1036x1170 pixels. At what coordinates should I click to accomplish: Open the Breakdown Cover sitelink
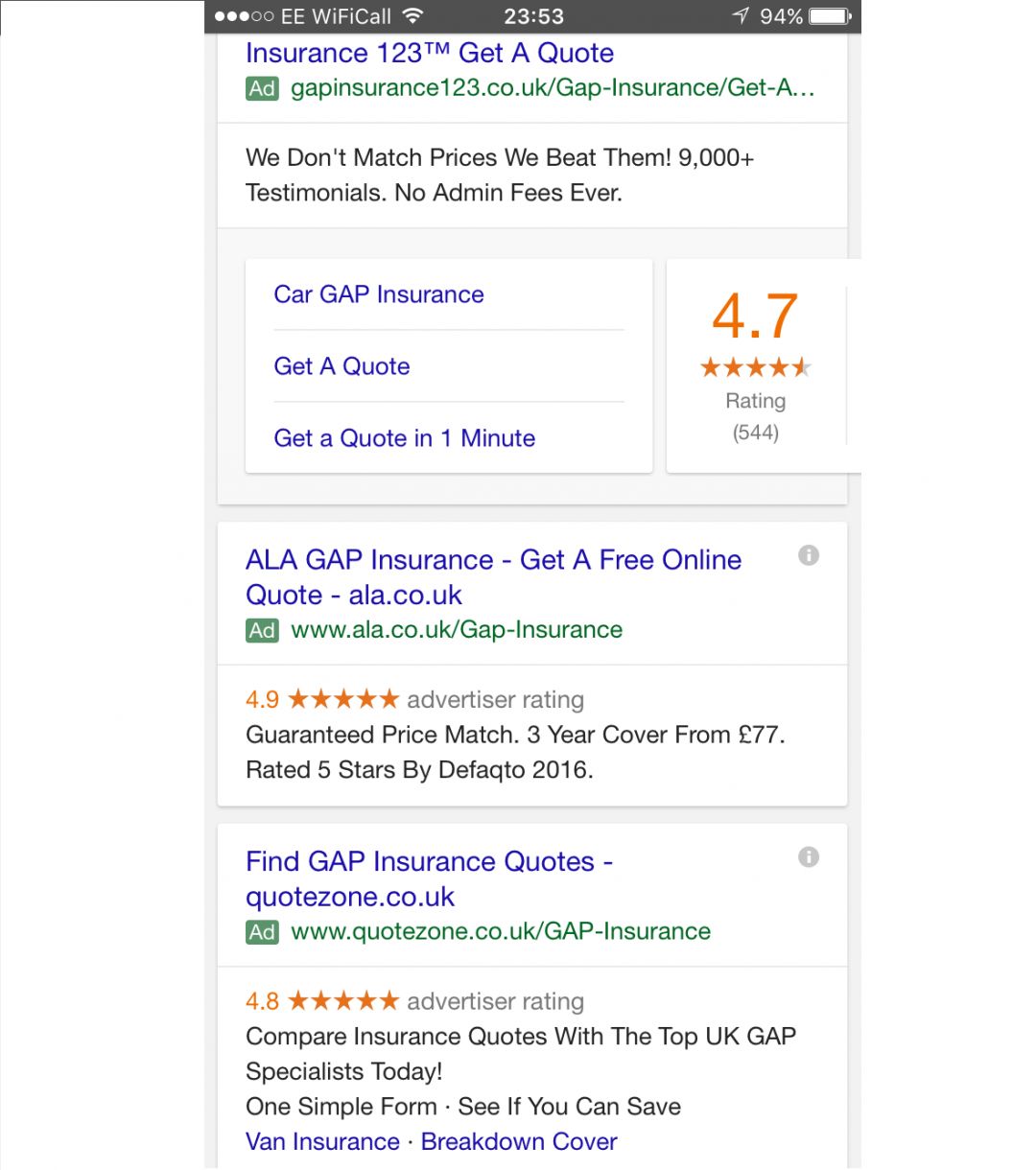tap(518, 1141)
